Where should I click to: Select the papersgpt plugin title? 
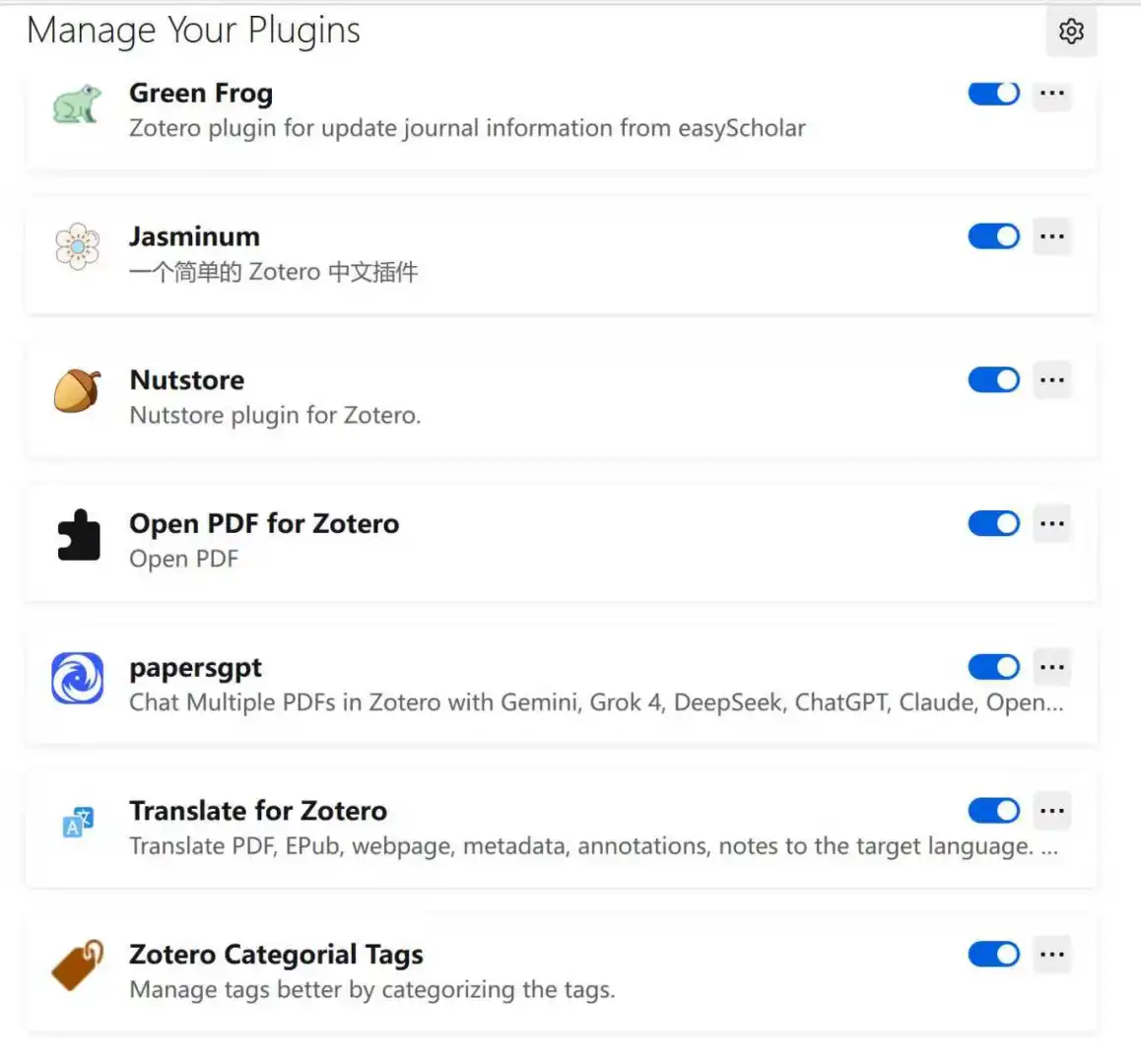tap(195, 668)
